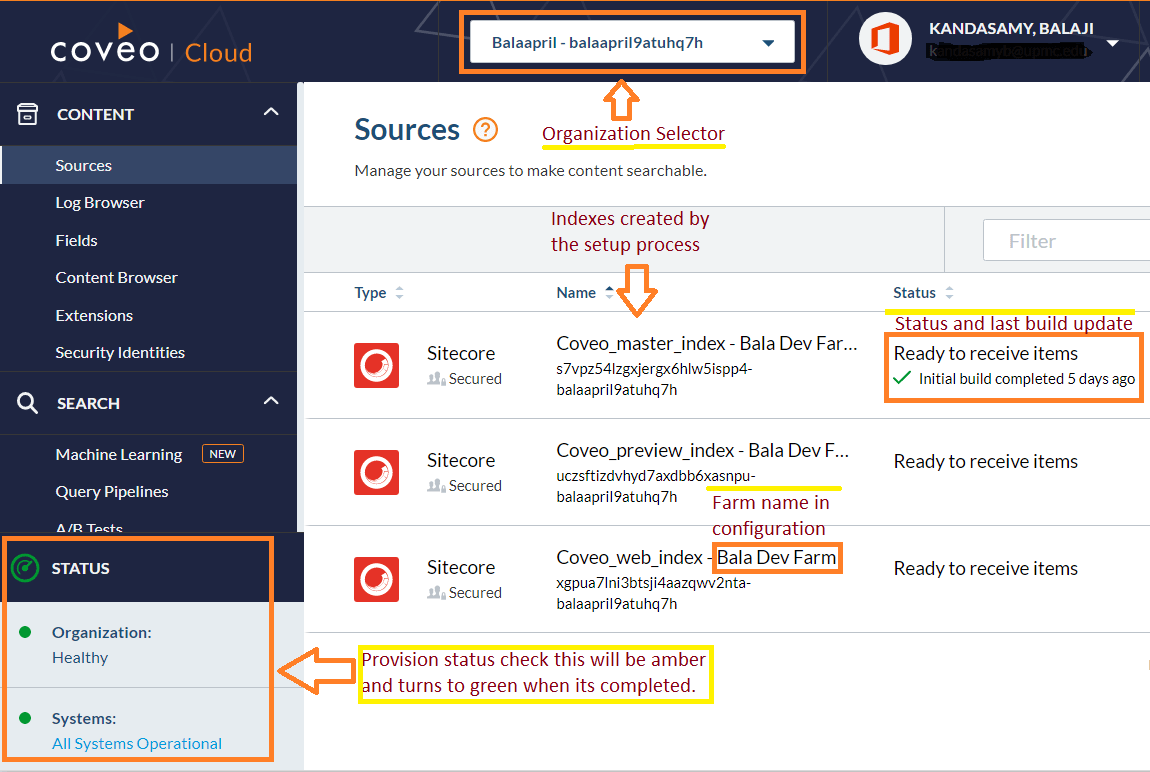Click Sitecore icon for Coveo_web_index row

[376, 579]
